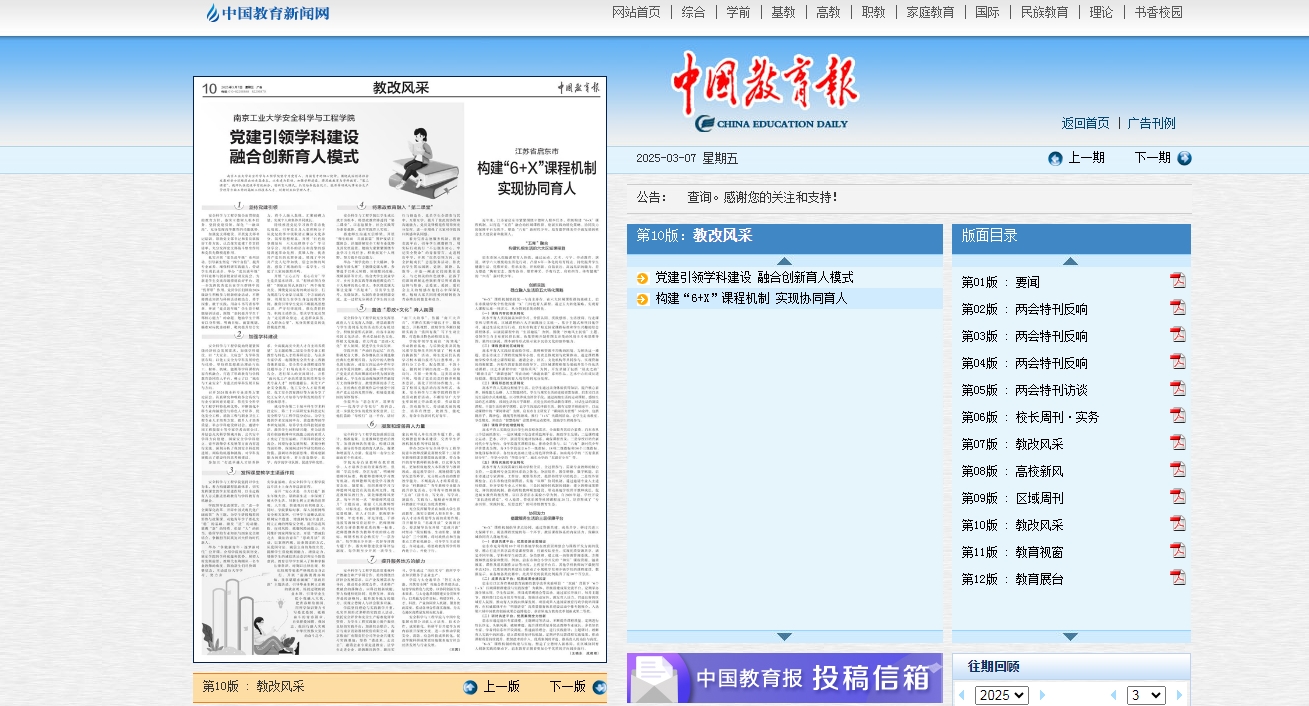The height and width of the screenshot is (706, 1309).
Task: Select 第12版 : 教育展台 in page list
Action: tap(1012, 579)
